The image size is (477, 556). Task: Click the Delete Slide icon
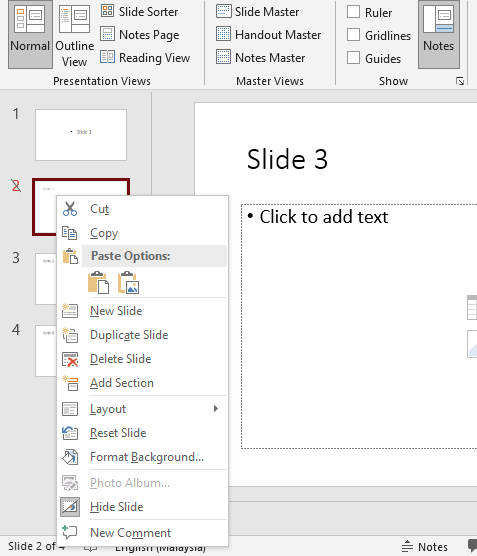(x=70, y=359)
